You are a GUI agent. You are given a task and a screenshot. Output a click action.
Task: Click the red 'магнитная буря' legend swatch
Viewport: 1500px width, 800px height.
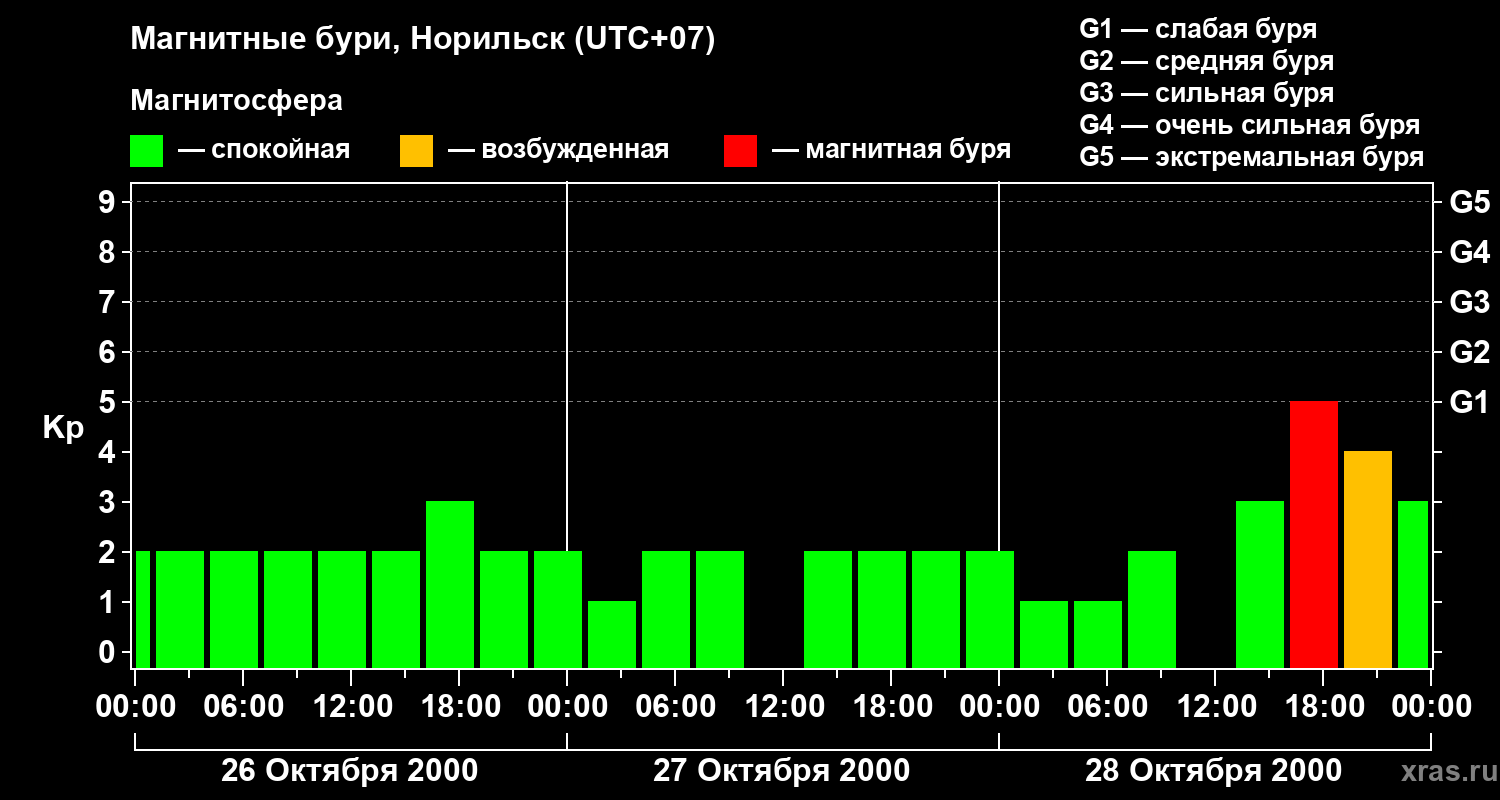pos(740,151)
